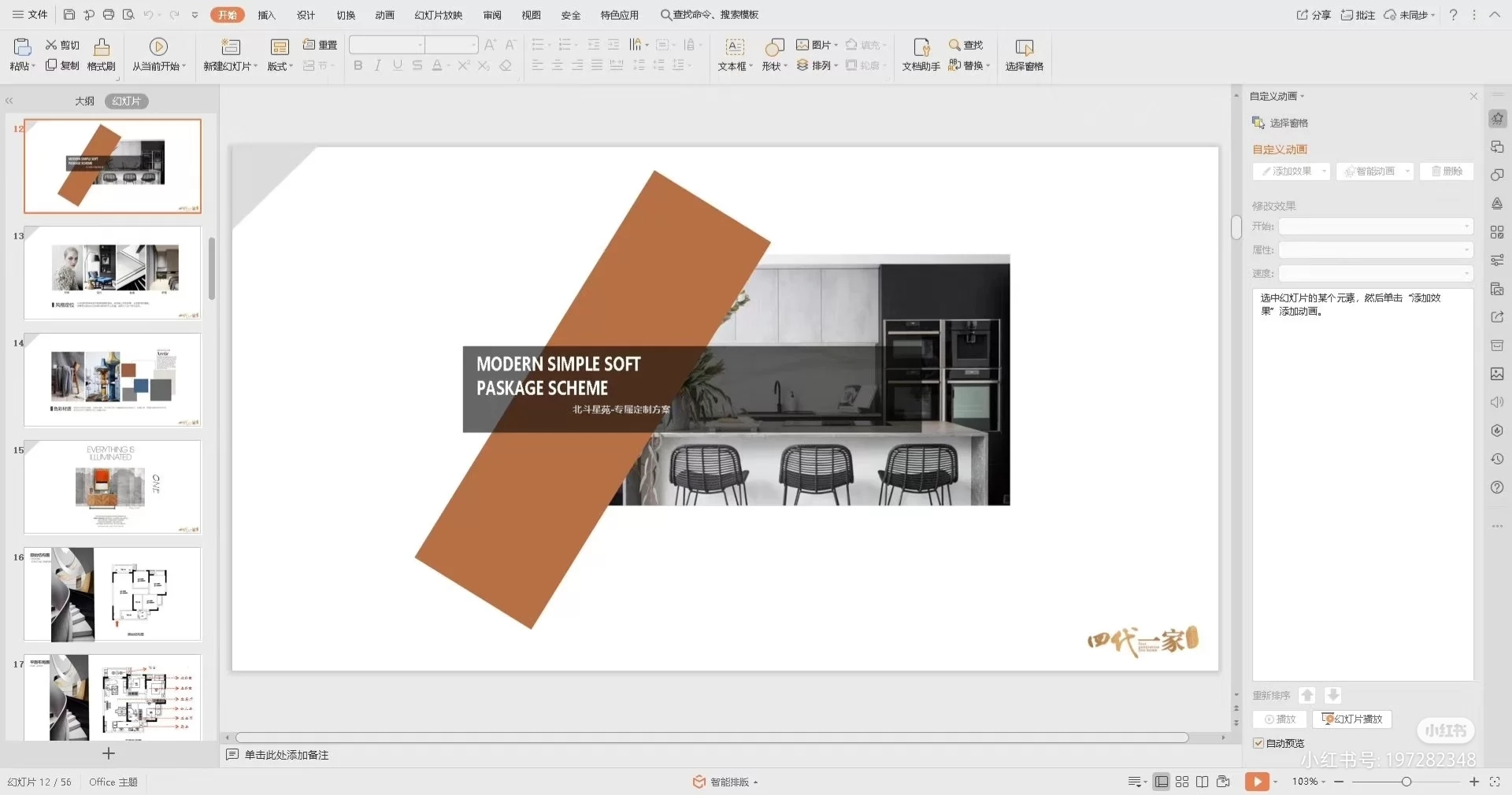The height and width of the screenshot is (795, 1512).
Task: Click the comments (批注) button
Action: pos(1358,15)
